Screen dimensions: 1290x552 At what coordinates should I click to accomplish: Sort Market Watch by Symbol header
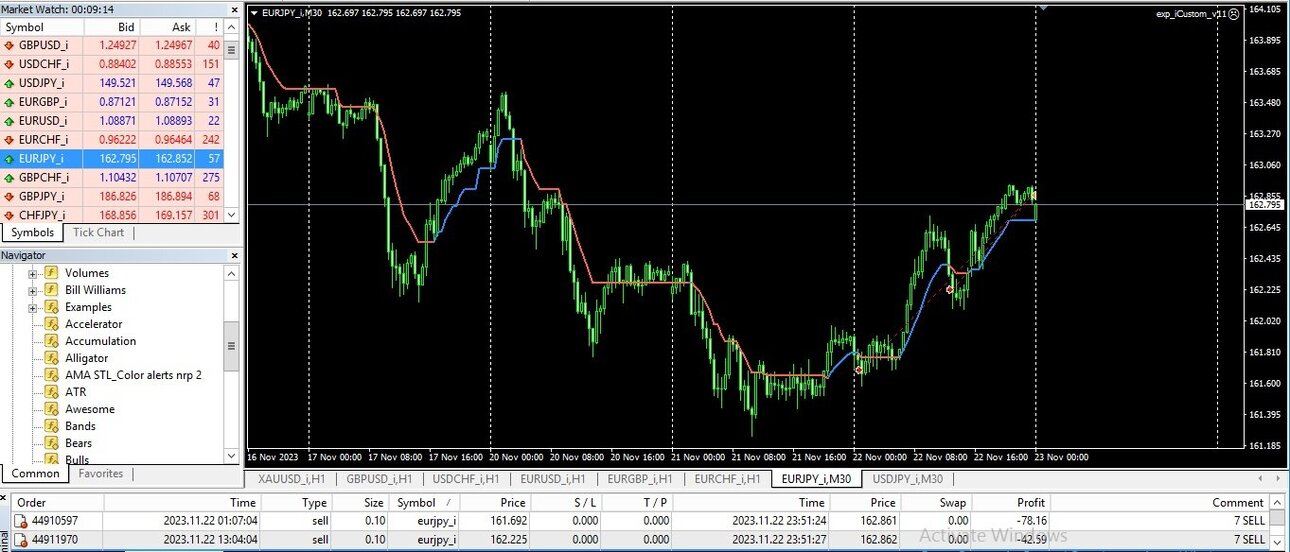click(x=42, y=27)
